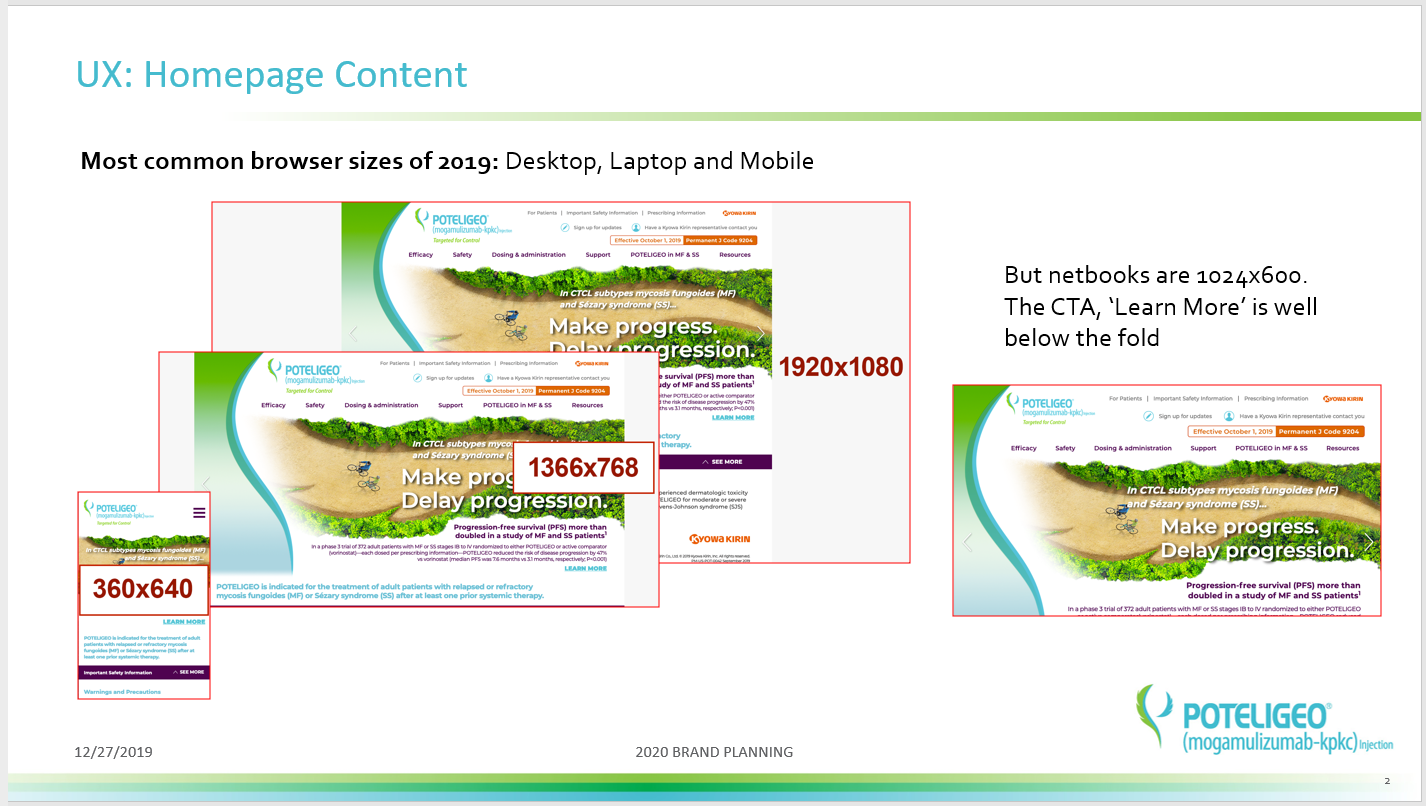Click slide title UX: Homepage Content
Image resolution: width=1426 pixels, height=806 pixels.
coord(272,75)
